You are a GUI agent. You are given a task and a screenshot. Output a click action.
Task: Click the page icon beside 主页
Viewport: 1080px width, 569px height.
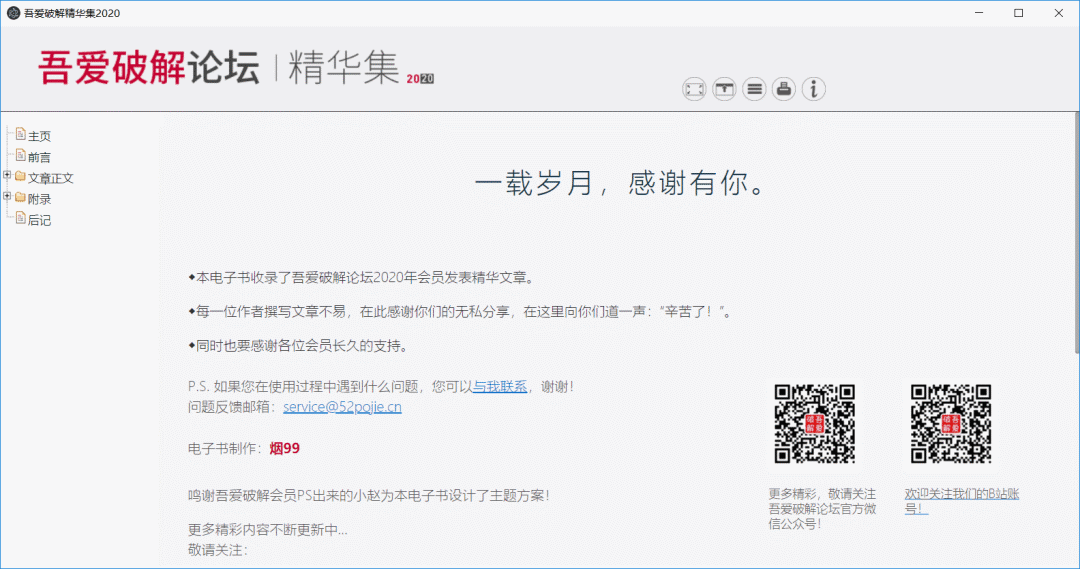pyautogui.click(x=21, y=134)
